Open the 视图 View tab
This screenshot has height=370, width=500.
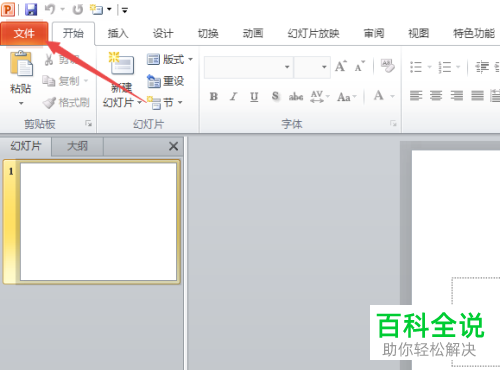(x=419, y=33)
